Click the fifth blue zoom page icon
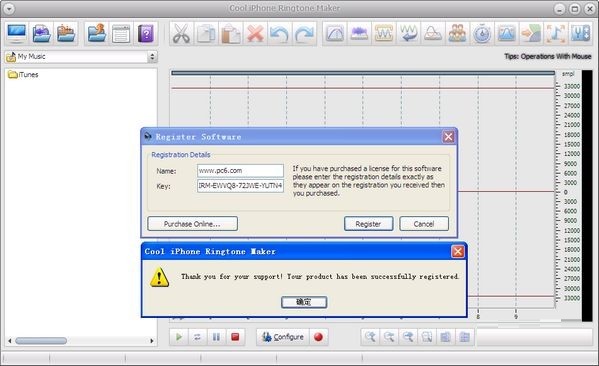599x366 pixels. point(445,337)
